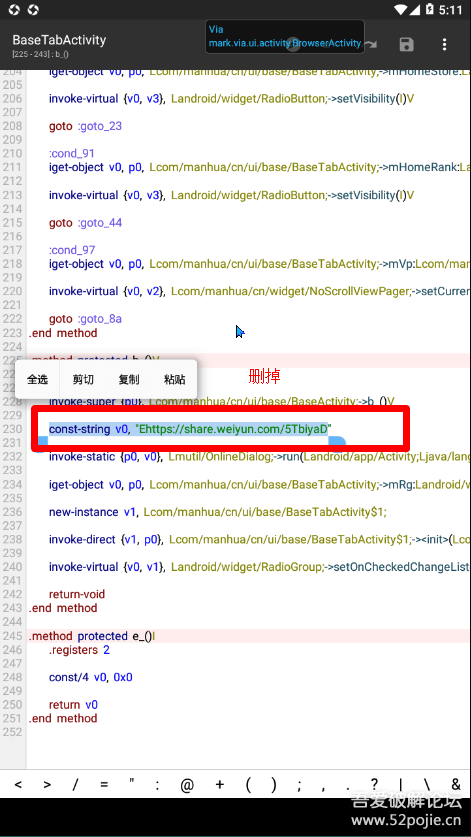Insert the = symbol from the shortcut bar

(104, 784)
